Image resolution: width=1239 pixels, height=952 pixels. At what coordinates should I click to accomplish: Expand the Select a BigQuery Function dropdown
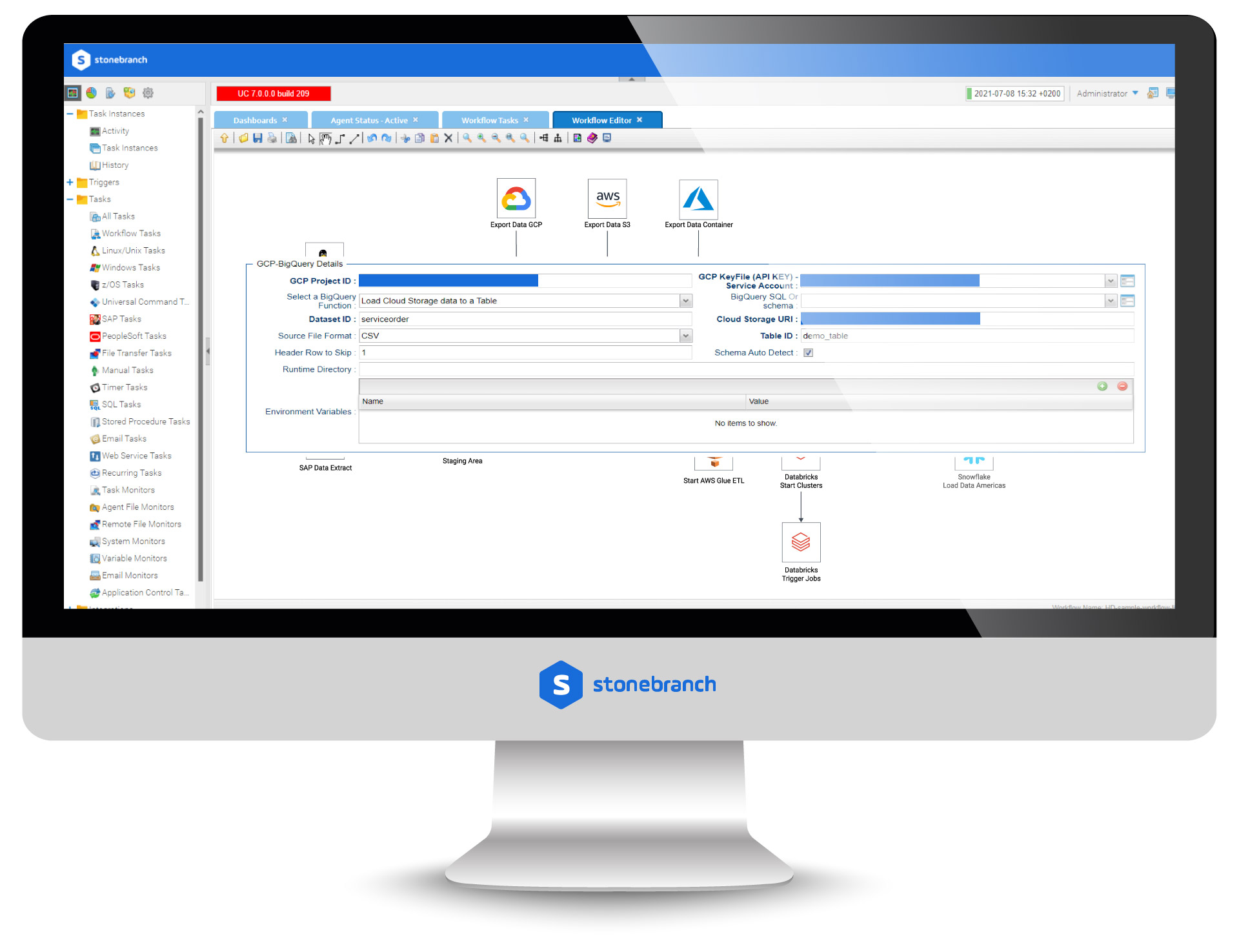[683, 302]
